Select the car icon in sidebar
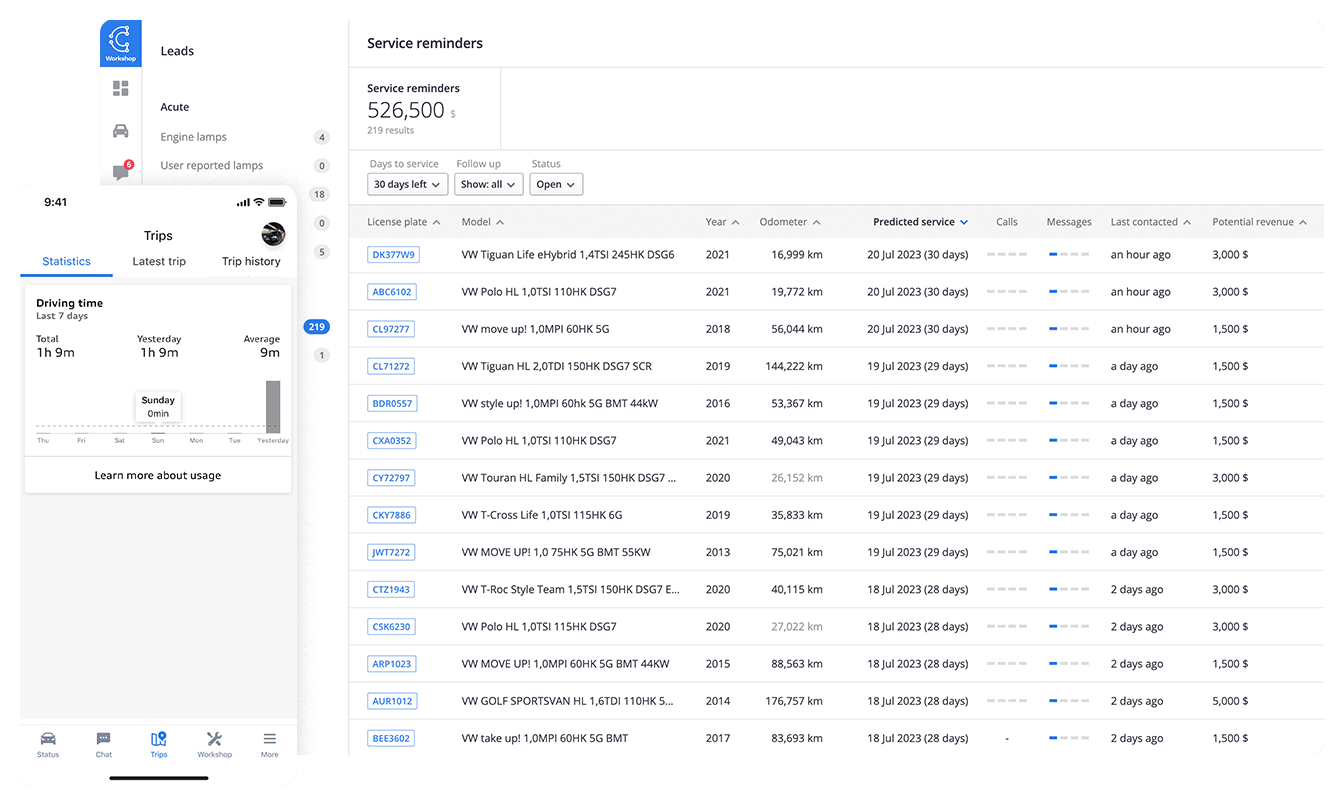This screenshot has width=1344, height=806. click(x=120, y=131)
